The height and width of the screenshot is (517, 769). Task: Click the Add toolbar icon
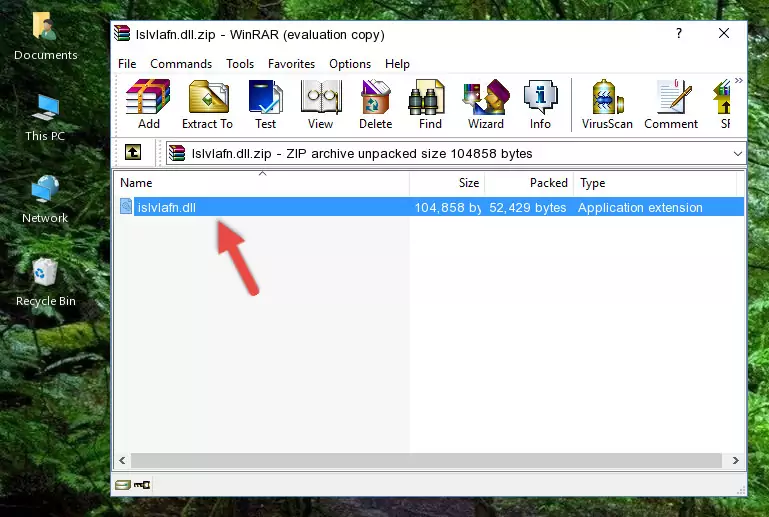[148, 104]
